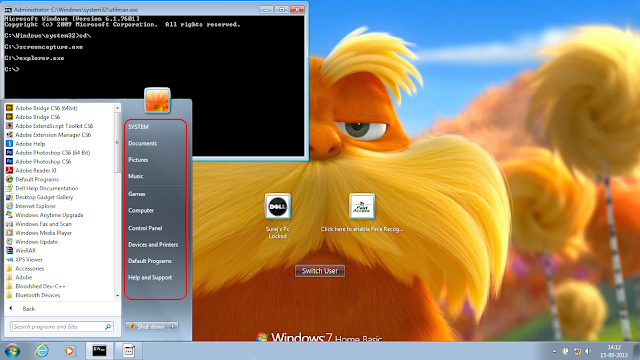Click the Search programs and files box
Image resolution: width=640 pixels, height=360 pixels.
(x=61, y=327)
